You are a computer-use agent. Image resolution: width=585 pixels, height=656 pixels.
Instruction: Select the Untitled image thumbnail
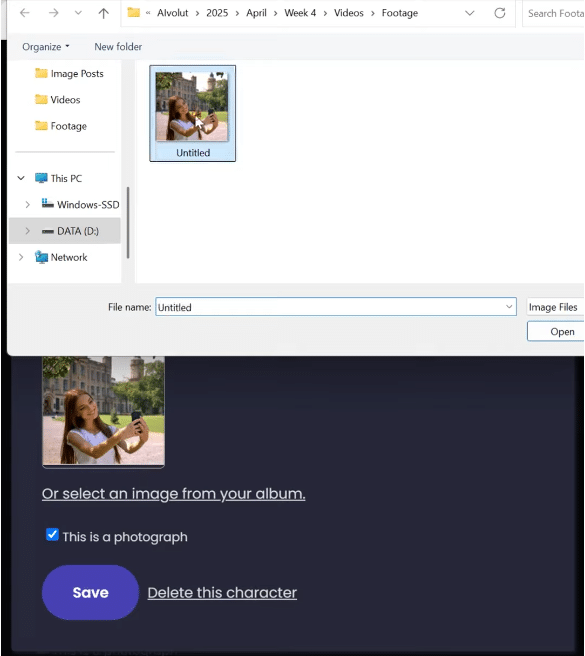(x=192, y=113)
